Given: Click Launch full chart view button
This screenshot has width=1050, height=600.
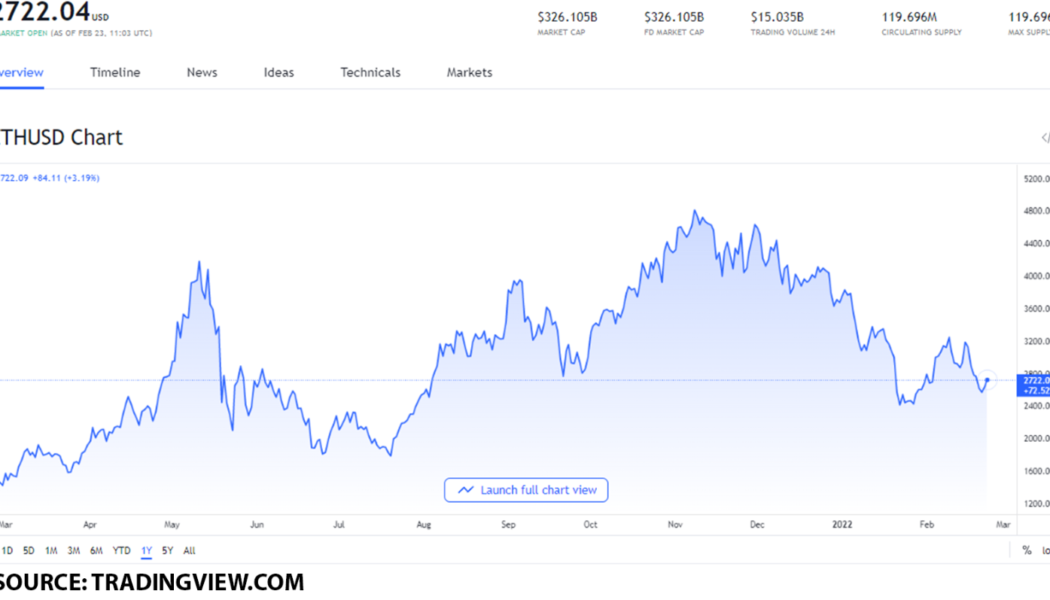Looking at the screenshot, I should tap(527, 490).
